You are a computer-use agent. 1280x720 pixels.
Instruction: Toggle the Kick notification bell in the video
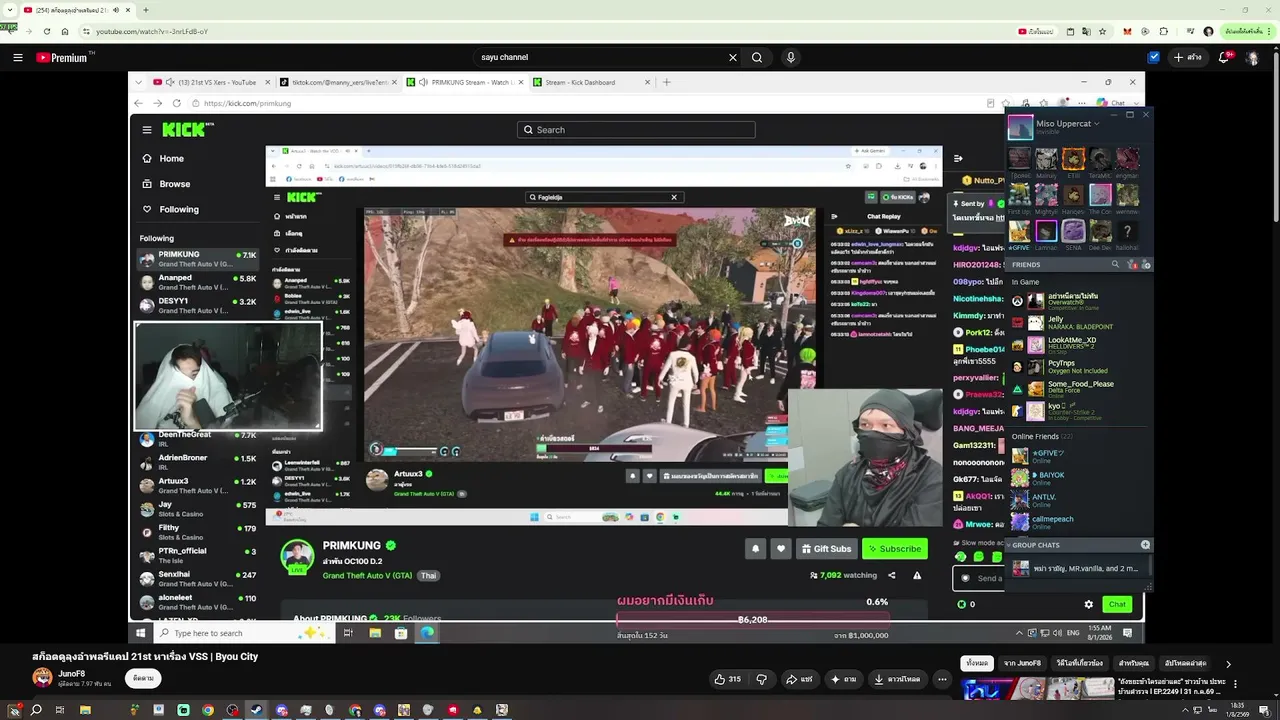pyautogui.click(x=755, y=549)
